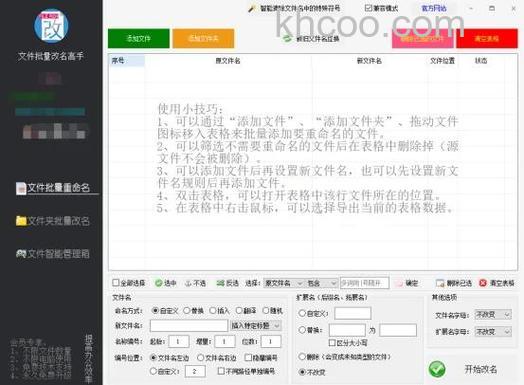Toggle the 兼容模式 checkbox at top
The image size is (524, 385).
(x=368, y=8)
